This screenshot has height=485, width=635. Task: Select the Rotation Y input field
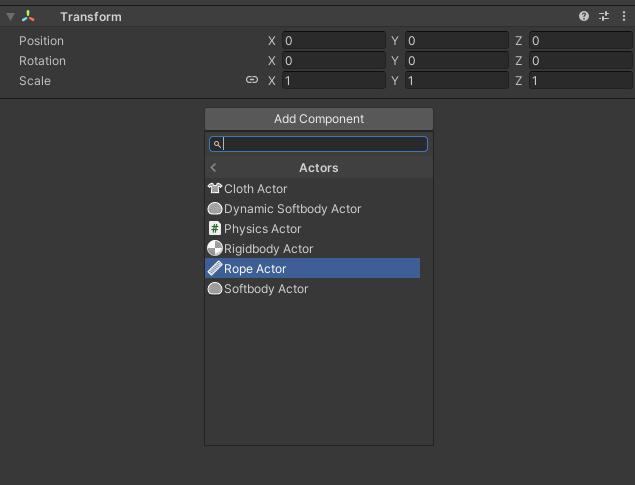pyautogui.click(x=455, y=61)
